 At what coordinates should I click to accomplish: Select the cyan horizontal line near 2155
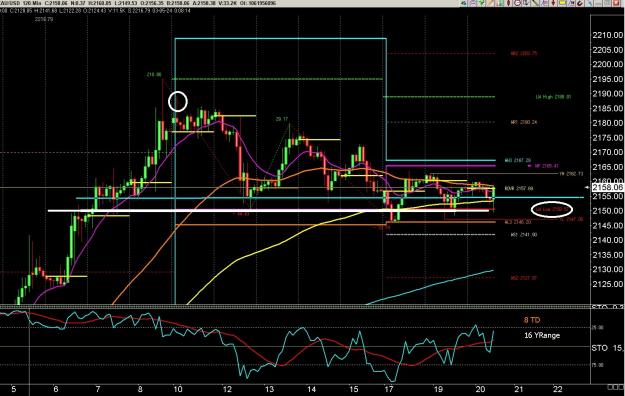click(330, 198)
